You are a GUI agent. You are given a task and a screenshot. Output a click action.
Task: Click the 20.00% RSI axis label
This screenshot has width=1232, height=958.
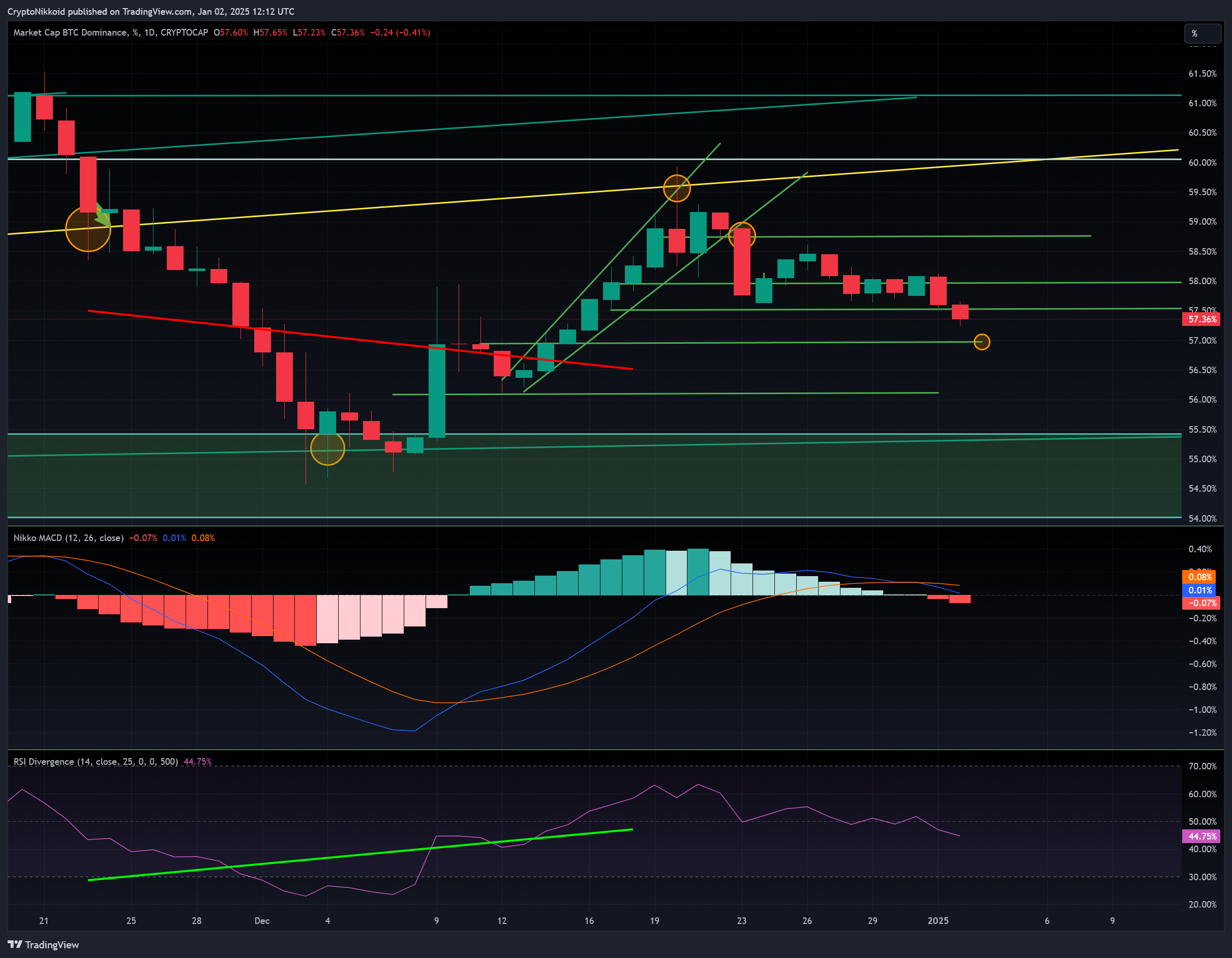pos(1203,905)
